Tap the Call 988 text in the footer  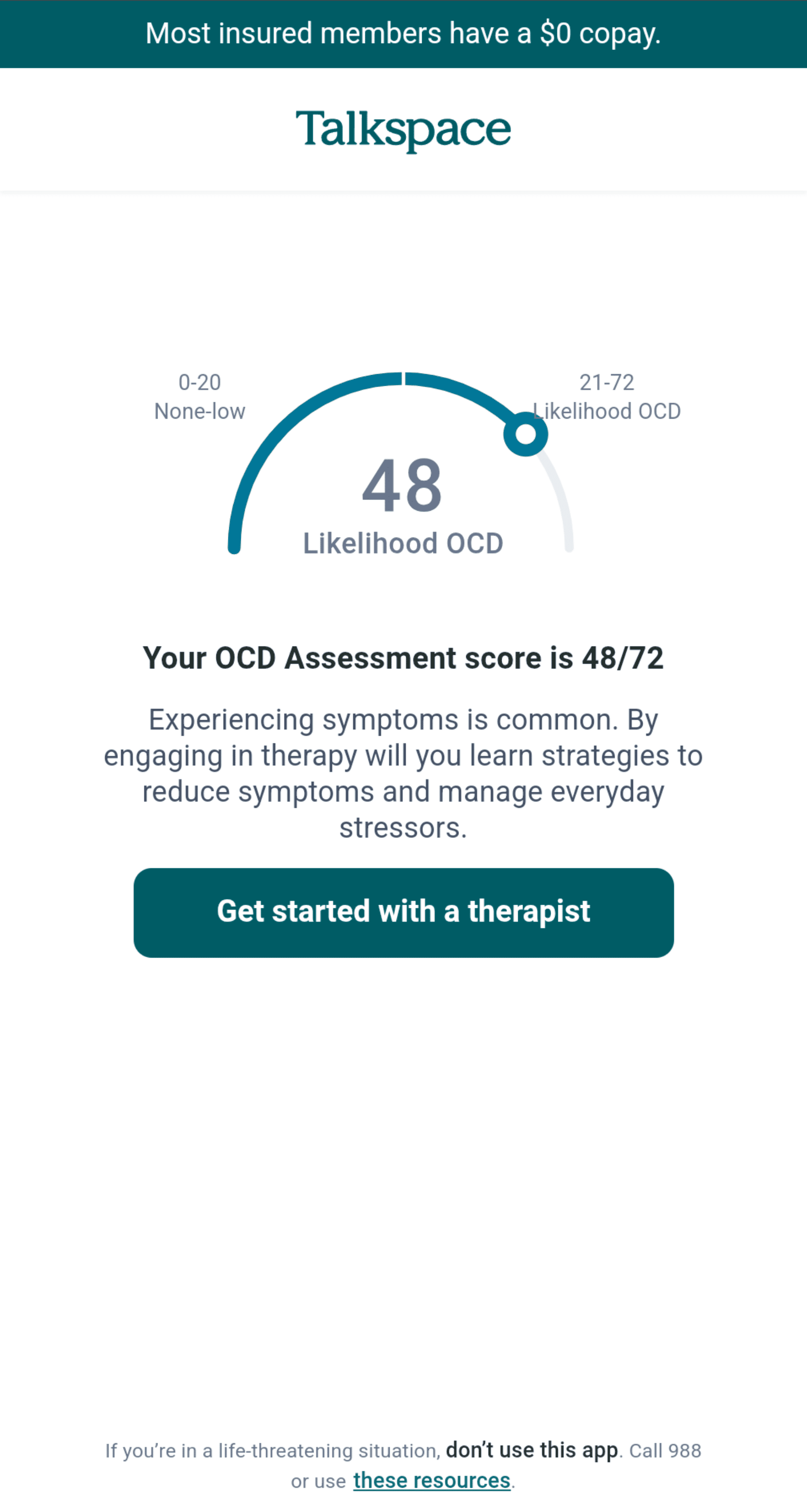(665, 1450)
